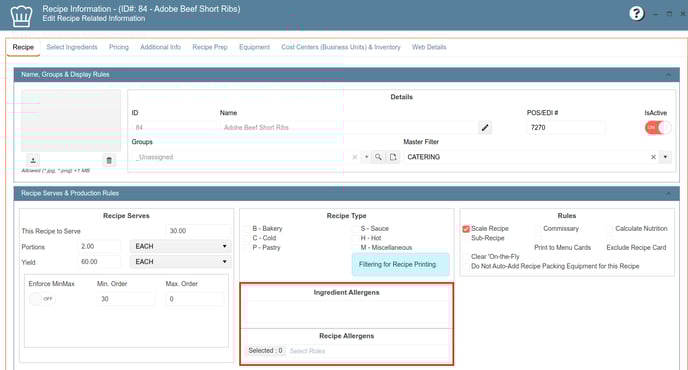Screen dimensions: 688x370
Task: Click This Recipe to Serve field
Action: [x=198, y=231]
